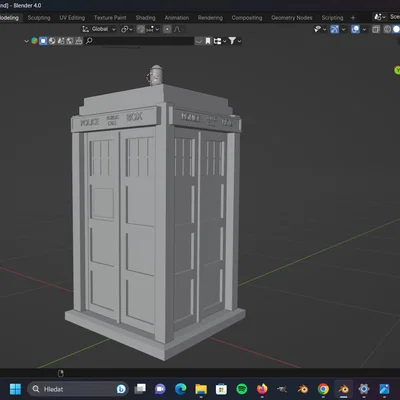Viewport: 400px width, 400px height.
Task: Toggle proportional editing
Action: [167, 29]
